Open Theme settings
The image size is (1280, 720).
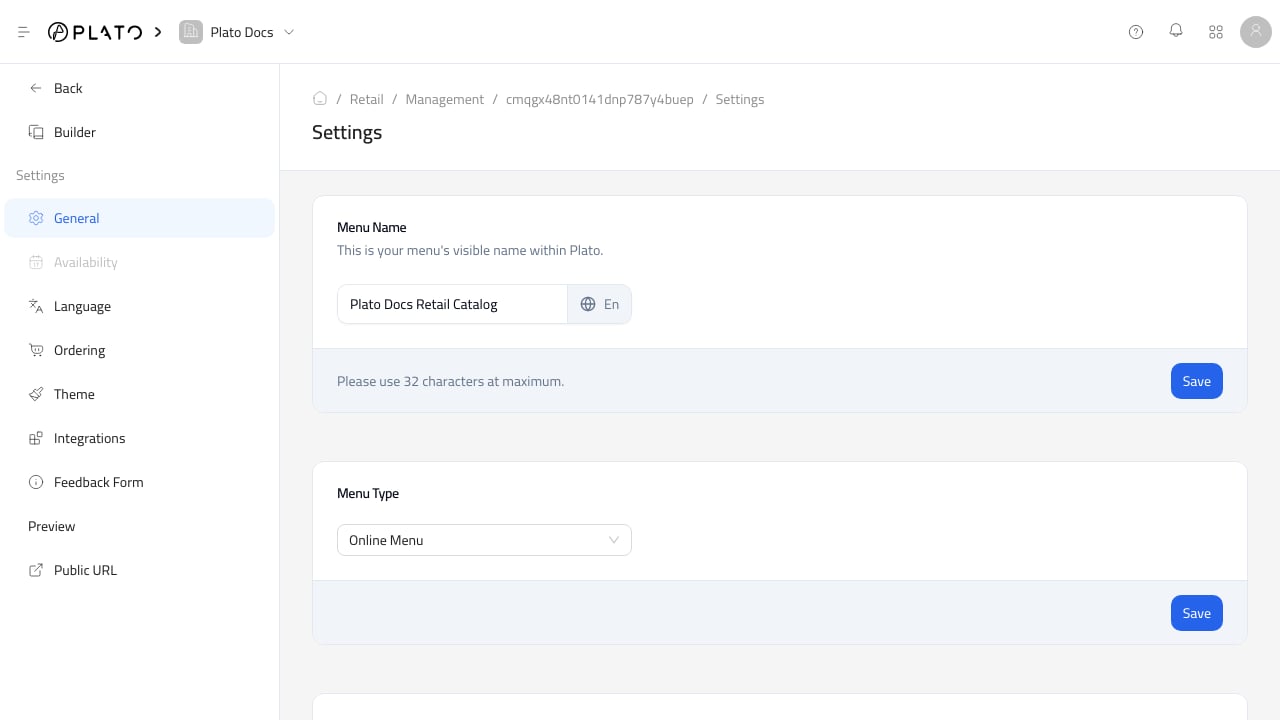(140, 394)
